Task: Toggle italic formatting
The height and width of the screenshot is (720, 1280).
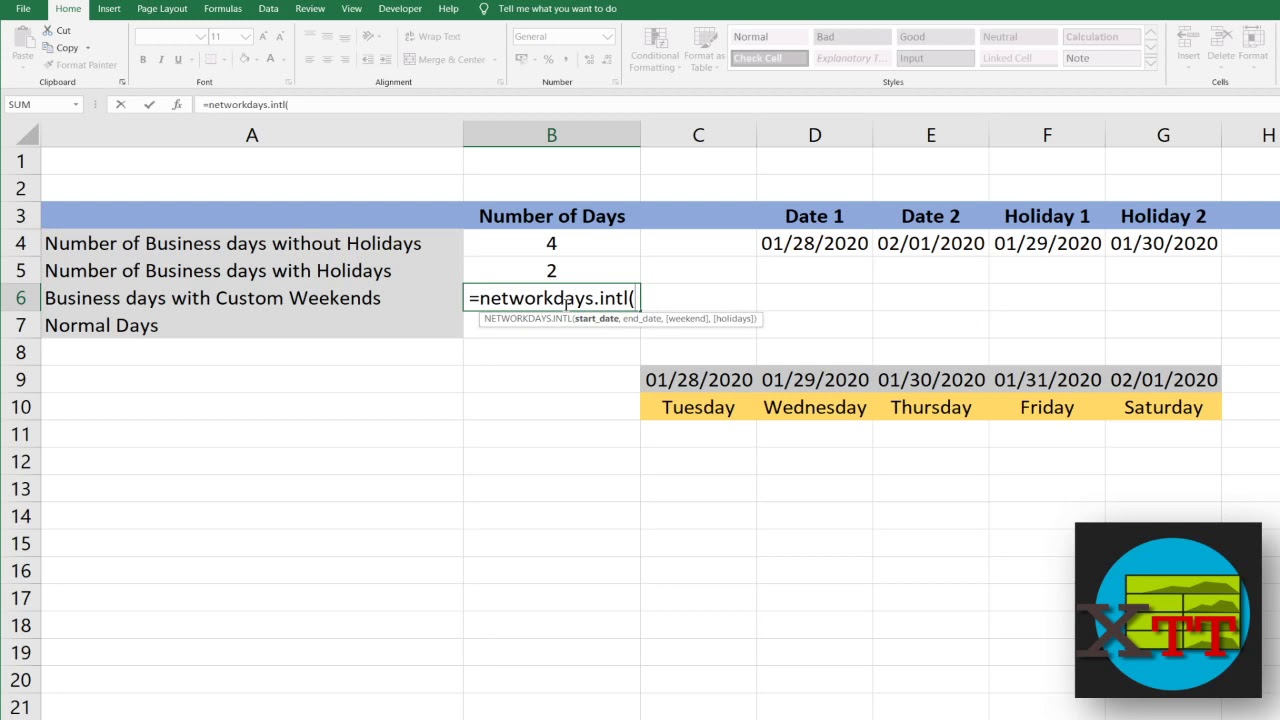Action: click(x=161, y=60)
